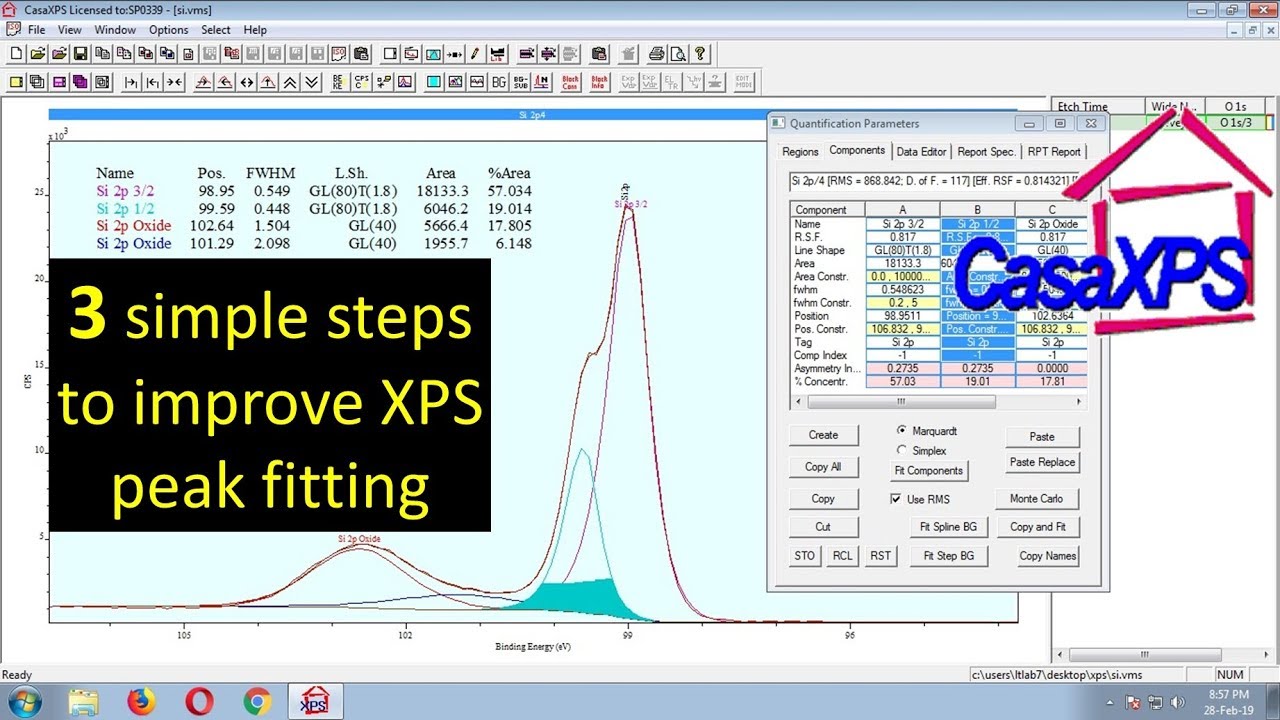Click the arrow-to-bar step right icon
Viewport: 1280px width, 720px height.
130,82
